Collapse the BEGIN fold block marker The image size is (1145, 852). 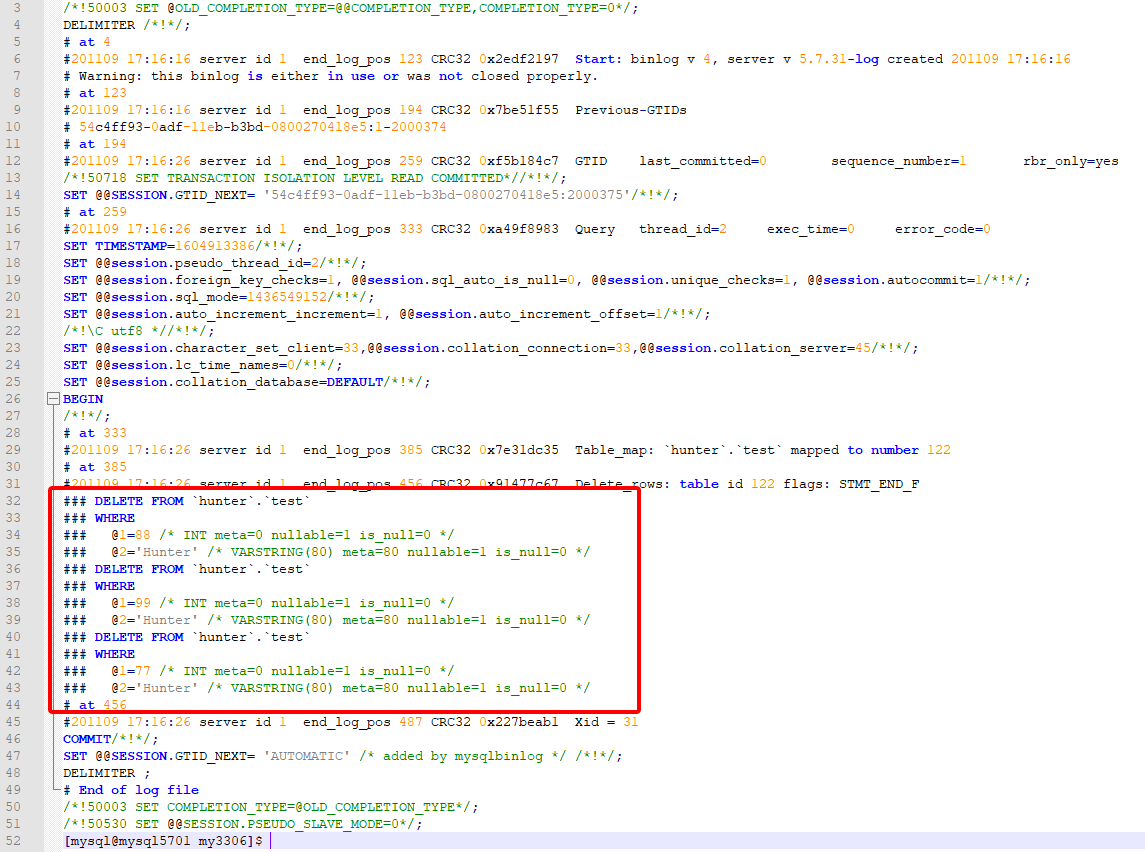[54, 399]
